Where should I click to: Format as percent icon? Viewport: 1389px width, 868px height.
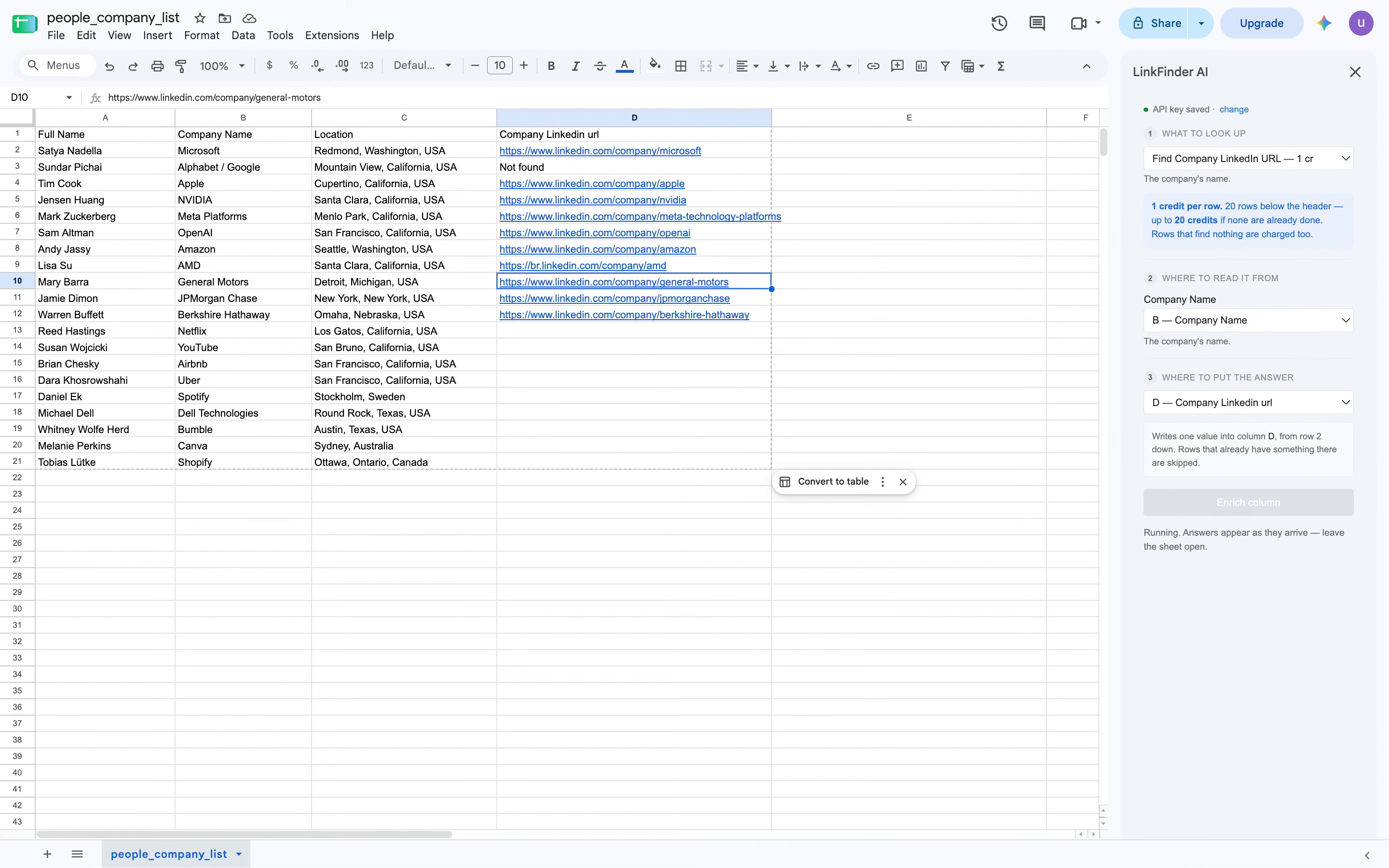tap(293, 66)
